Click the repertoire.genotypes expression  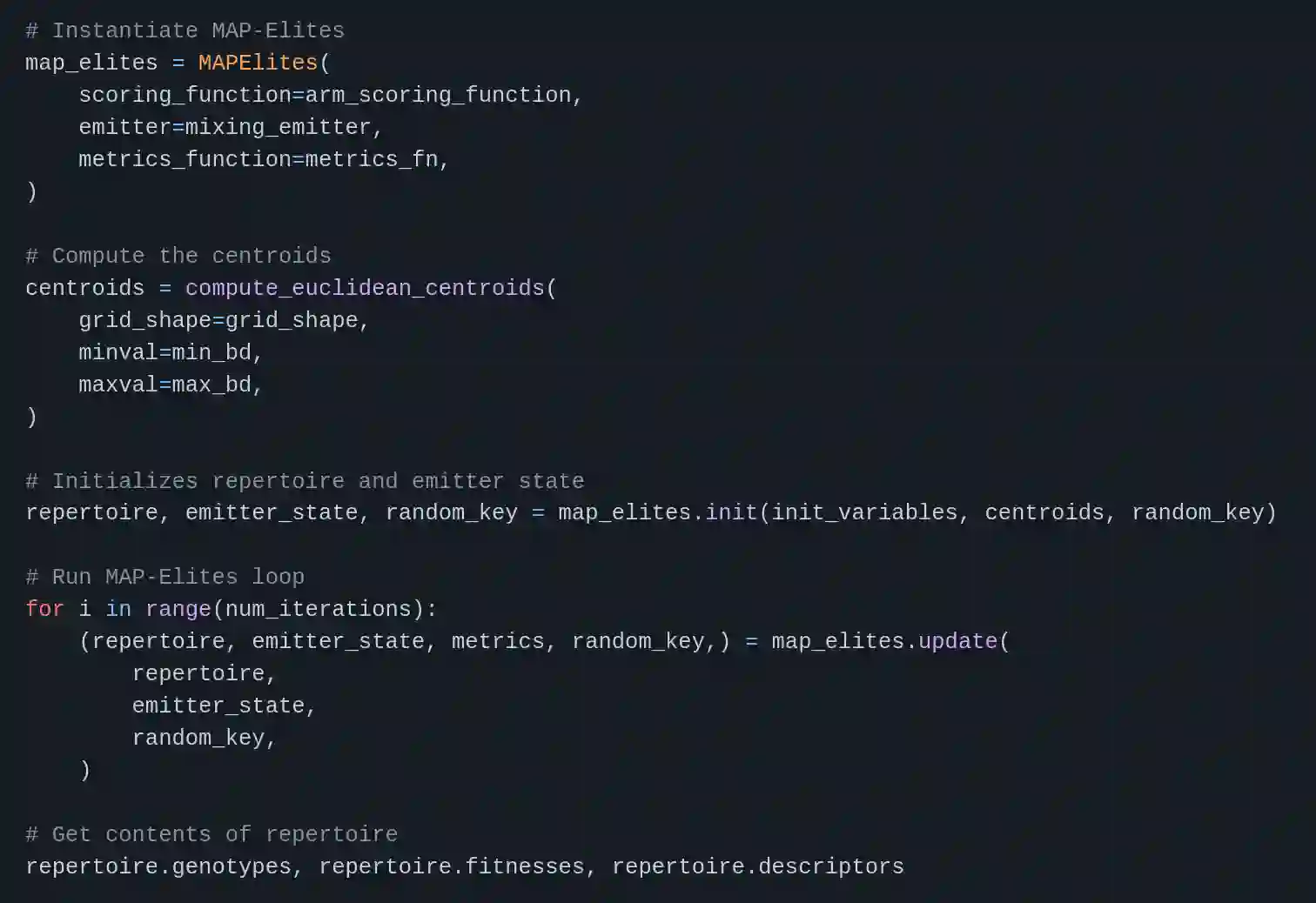pyautogui.click(x=158, y=867)
